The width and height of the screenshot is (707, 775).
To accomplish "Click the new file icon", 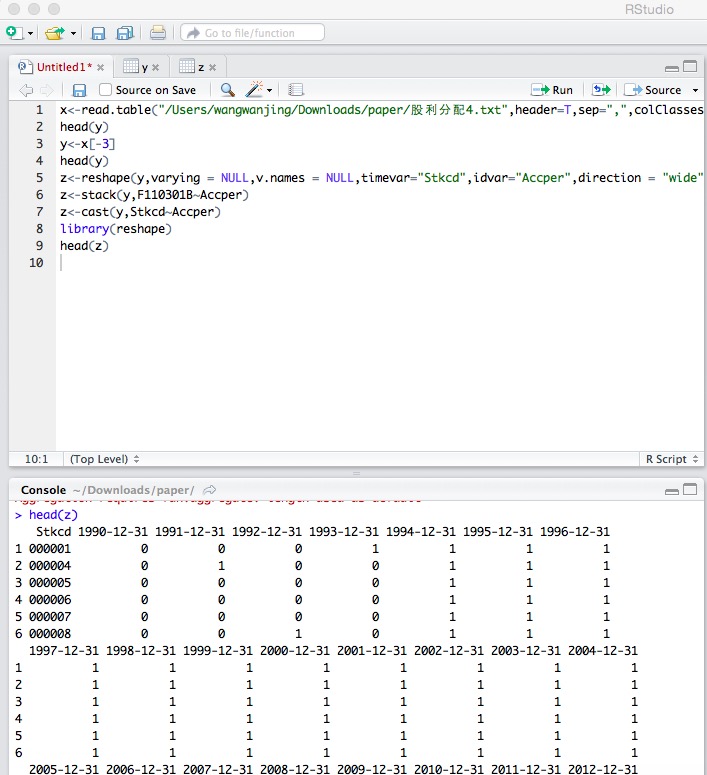I will pyautogui.click(x=14, y=33).
